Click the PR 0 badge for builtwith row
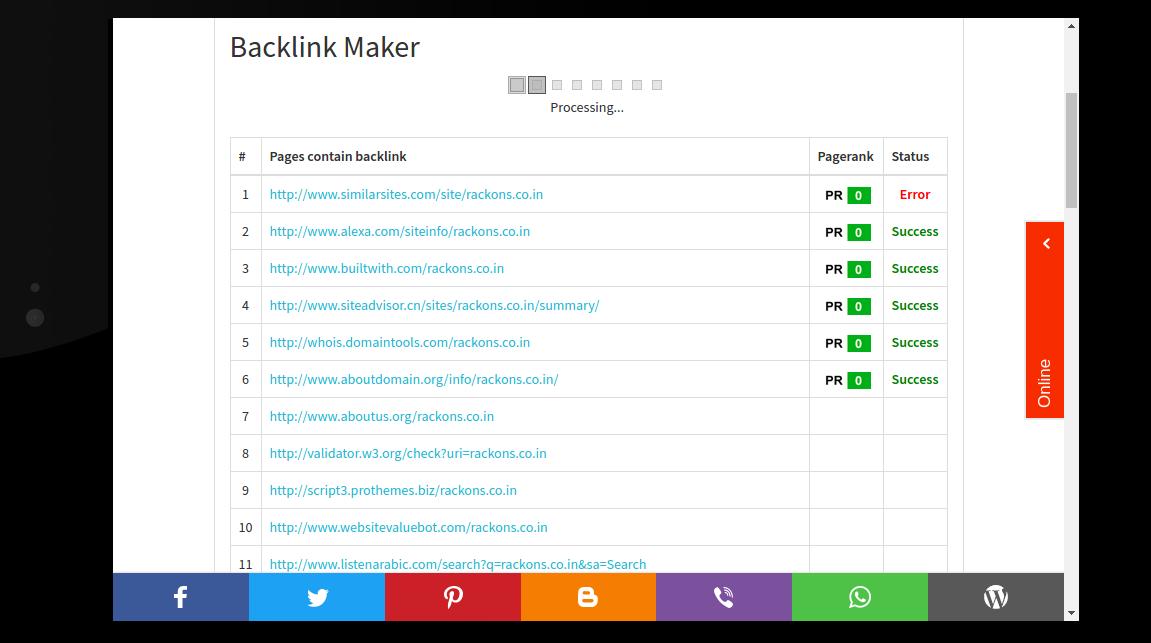Screen dimensions: 1151x643 (x=847, y=269)
